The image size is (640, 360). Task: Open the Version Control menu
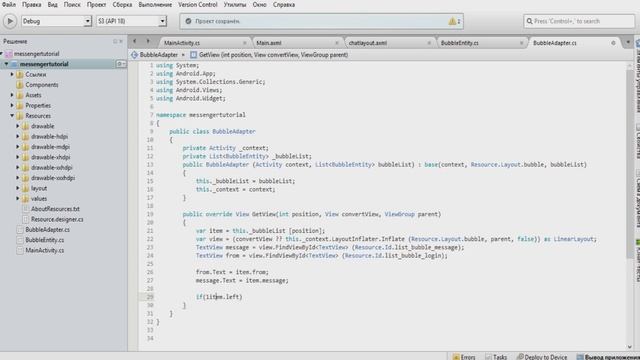click(198, 5)
